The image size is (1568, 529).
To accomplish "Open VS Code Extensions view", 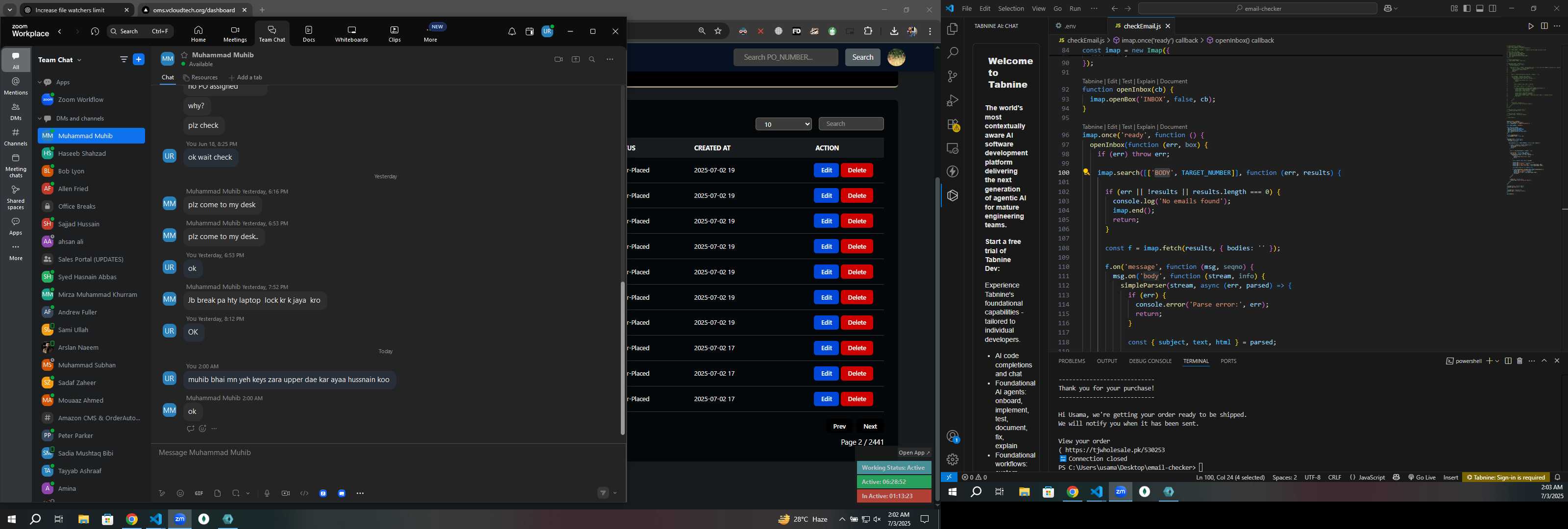I will click(x=953, y=125).
